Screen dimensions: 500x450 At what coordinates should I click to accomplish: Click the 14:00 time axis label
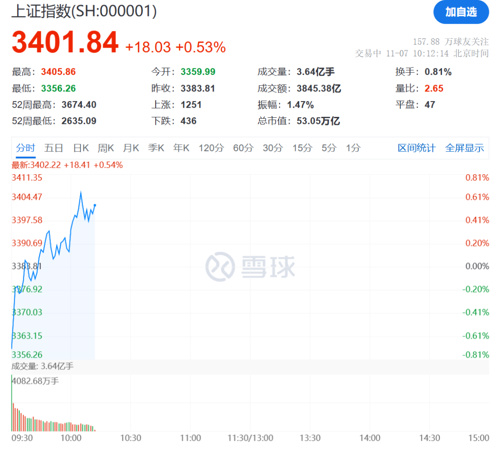[370, 438]
